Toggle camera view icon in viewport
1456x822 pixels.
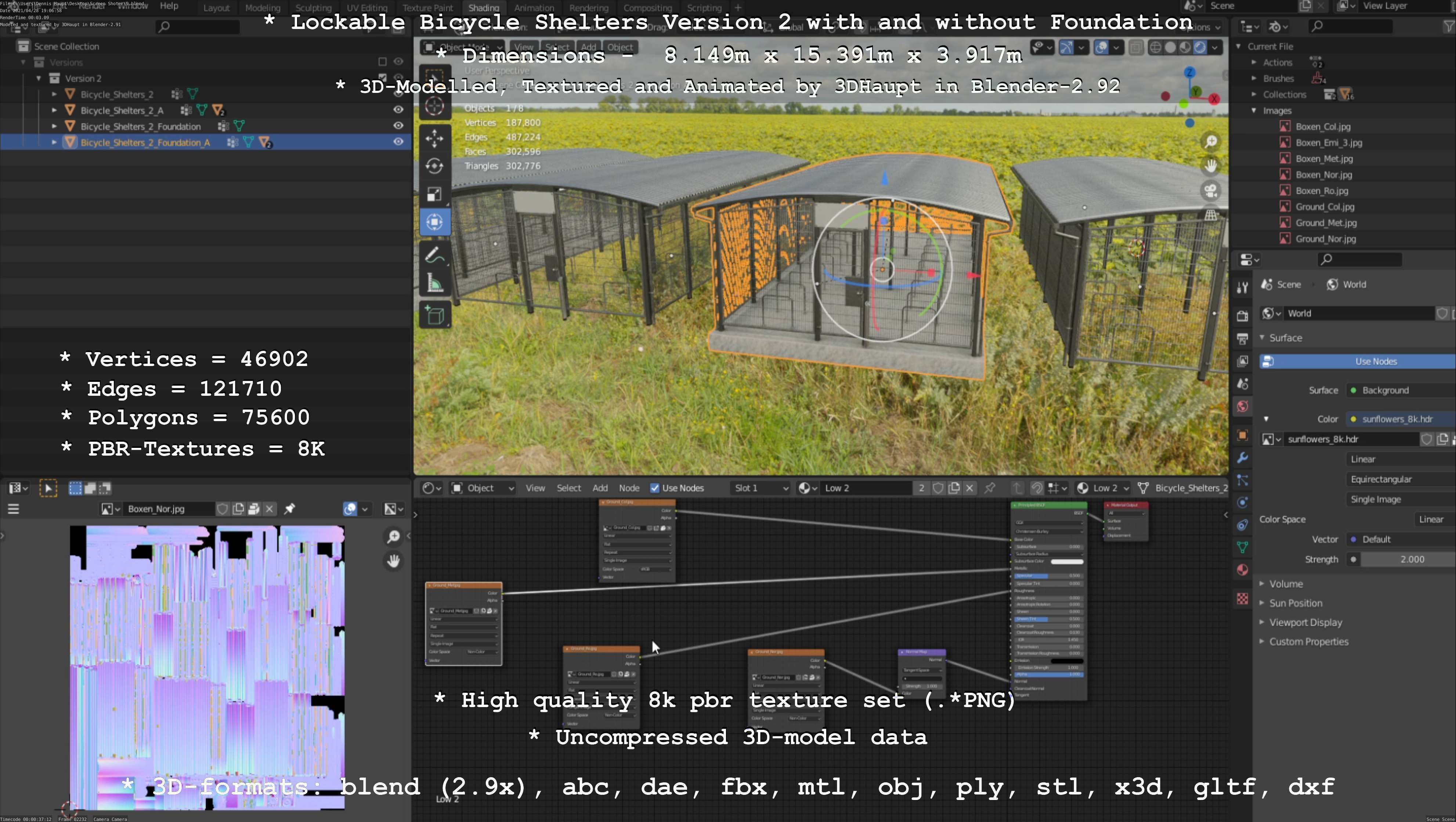pyautogui.click(x=1211, y=191)
